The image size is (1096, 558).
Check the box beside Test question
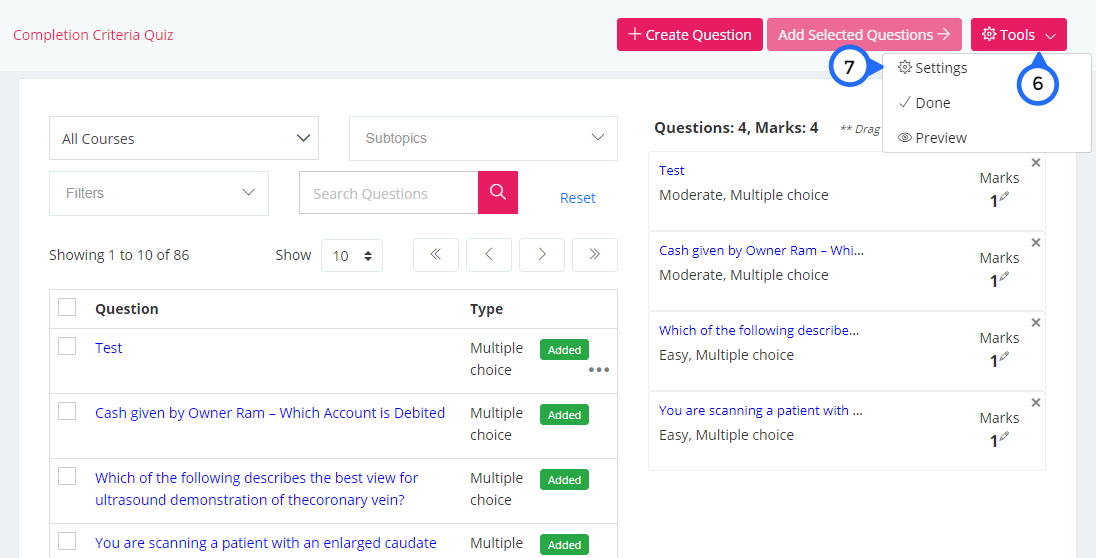[67, 346]
